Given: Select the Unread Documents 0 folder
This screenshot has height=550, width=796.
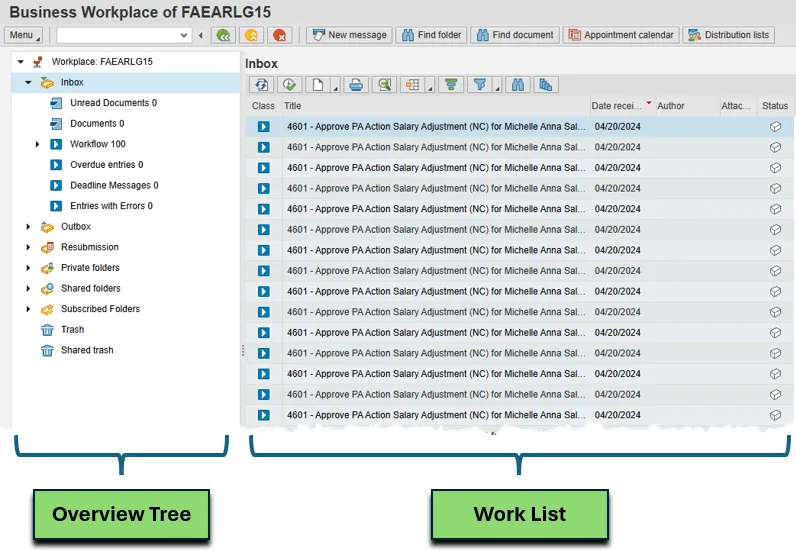Looking at the screenshot, I should click(x=113, y=103).
